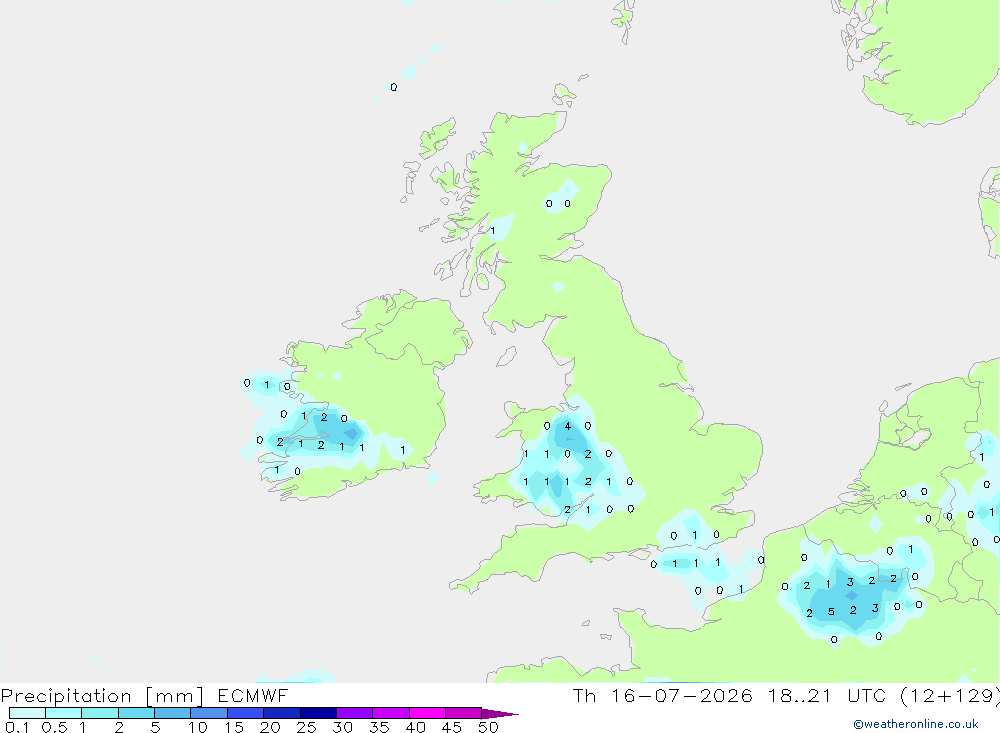Screen dimensions: 1000x733
Task: Click the "Precipitation [mm]" title text
Action: click(102, 696)
